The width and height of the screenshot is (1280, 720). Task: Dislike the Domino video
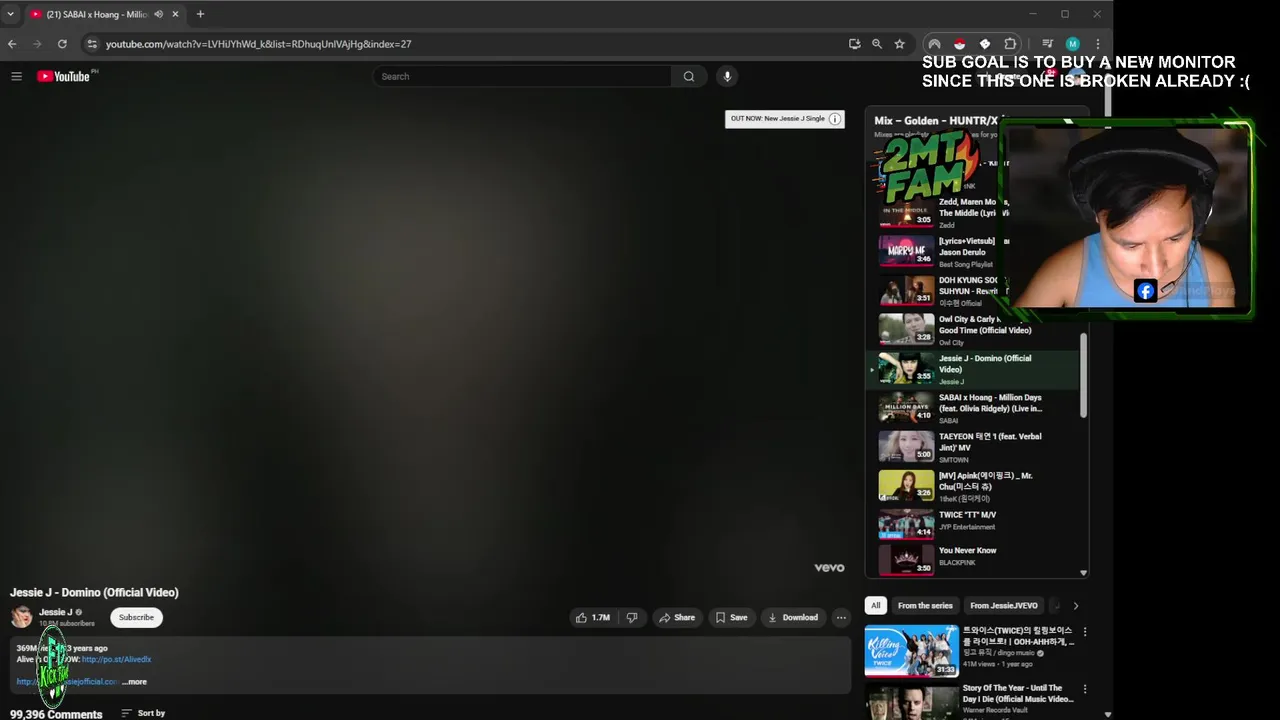[632, 618]
